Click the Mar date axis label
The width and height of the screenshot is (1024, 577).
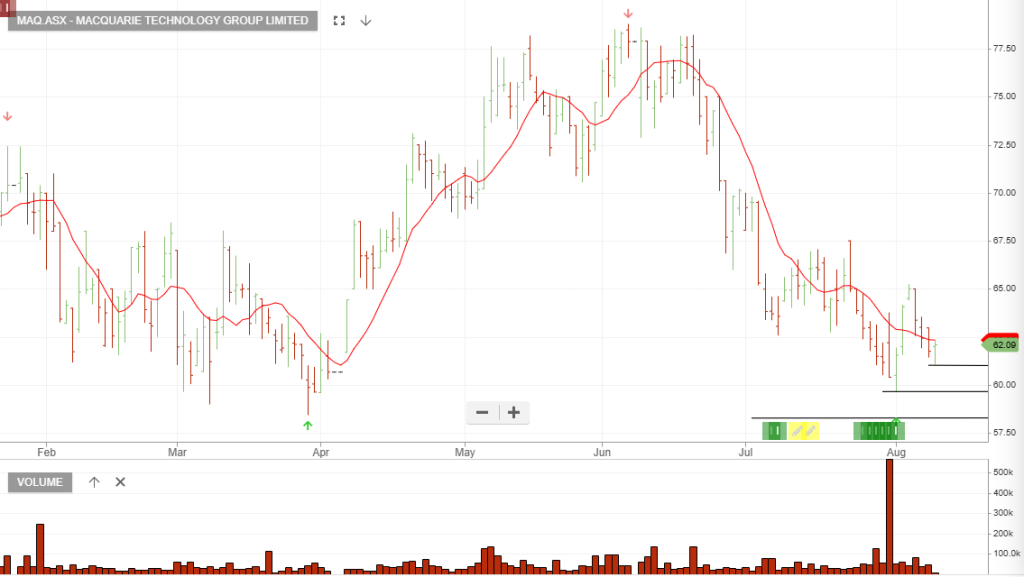(177, 452)
